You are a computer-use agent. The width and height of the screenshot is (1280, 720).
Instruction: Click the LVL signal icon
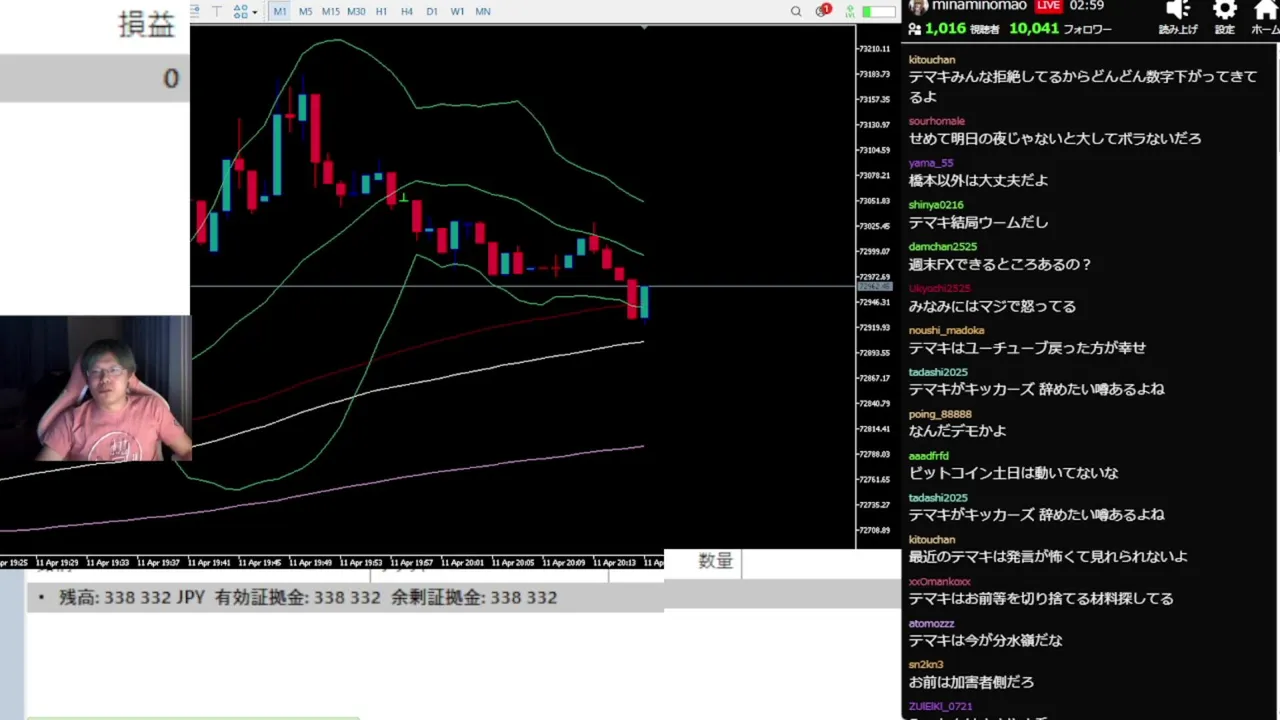(850, 11)
